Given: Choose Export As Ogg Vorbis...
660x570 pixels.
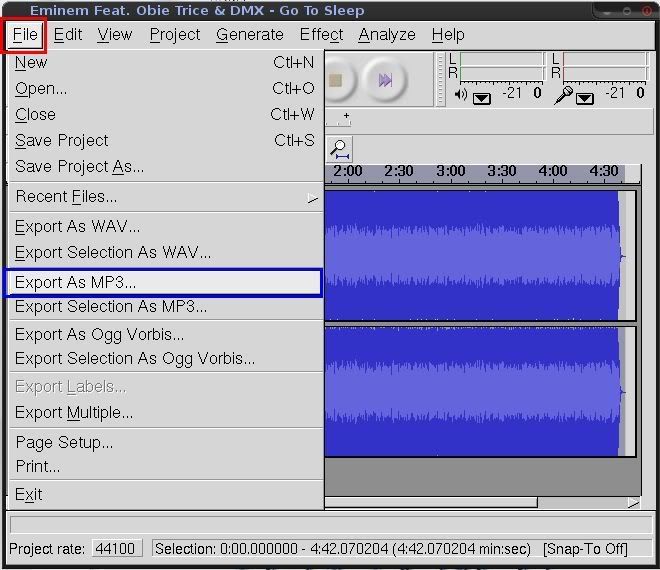Looking at the screenshot, I should (x=165, y=335).
